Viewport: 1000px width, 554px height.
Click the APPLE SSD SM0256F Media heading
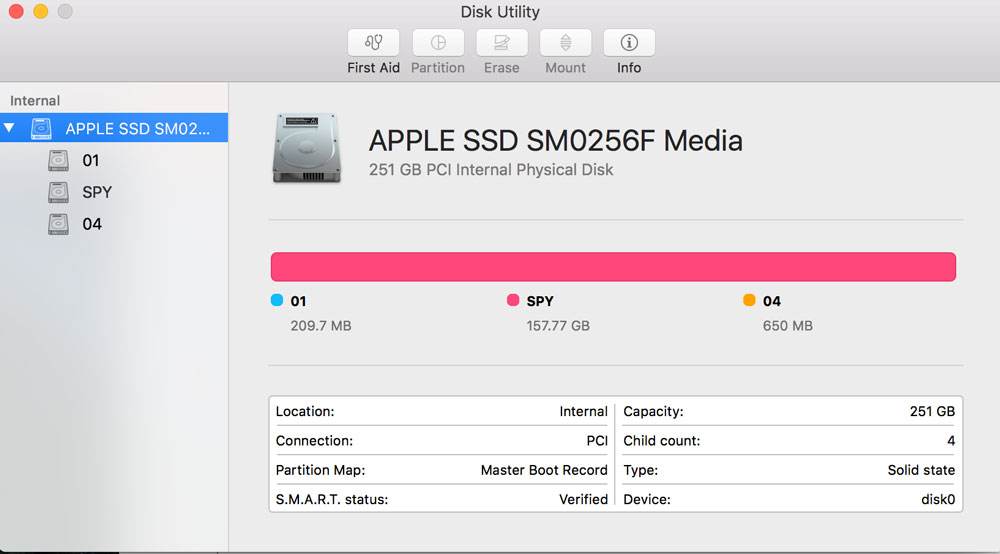(555, 141)
